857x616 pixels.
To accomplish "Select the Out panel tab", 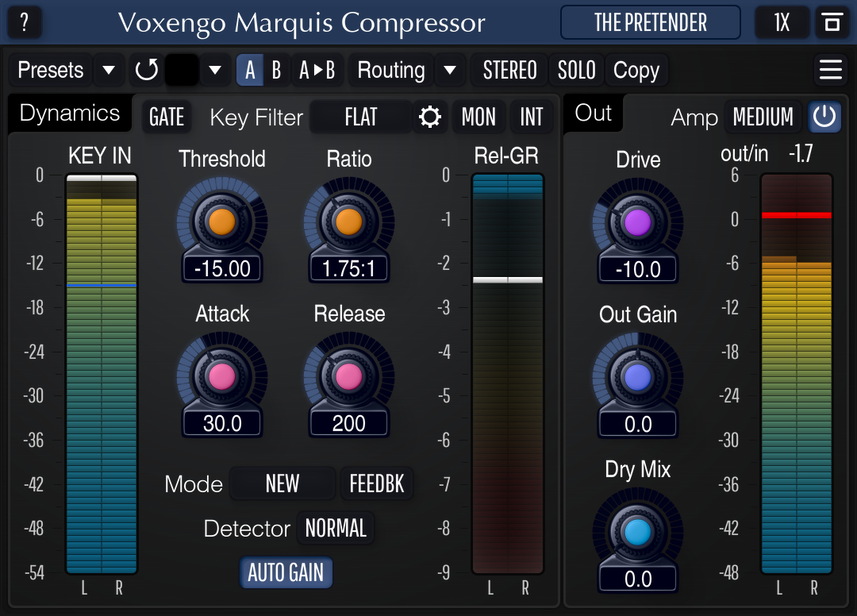I will pos(593,113).
